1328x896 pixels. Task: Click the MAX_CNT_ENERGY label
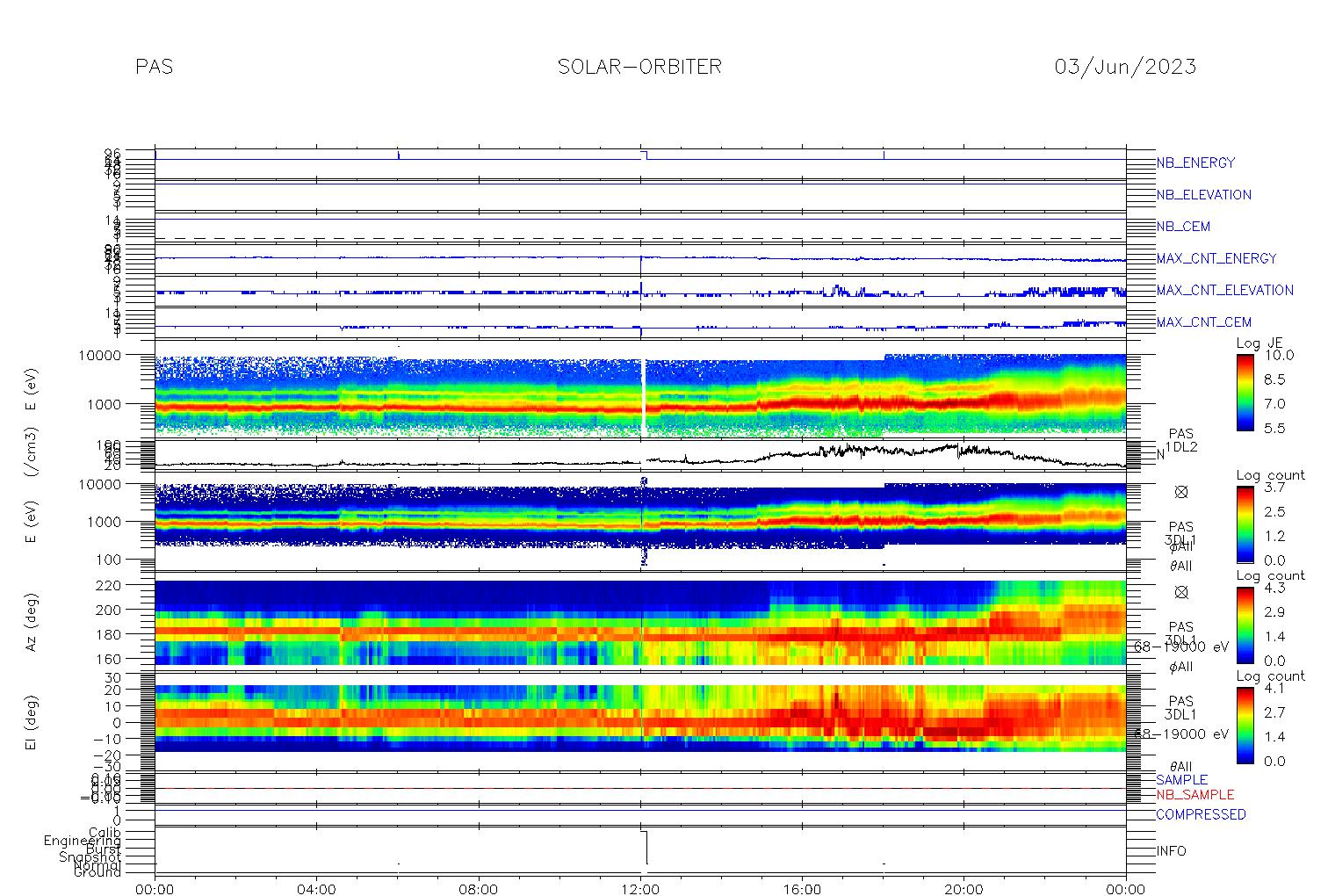tap(1216, 258)
